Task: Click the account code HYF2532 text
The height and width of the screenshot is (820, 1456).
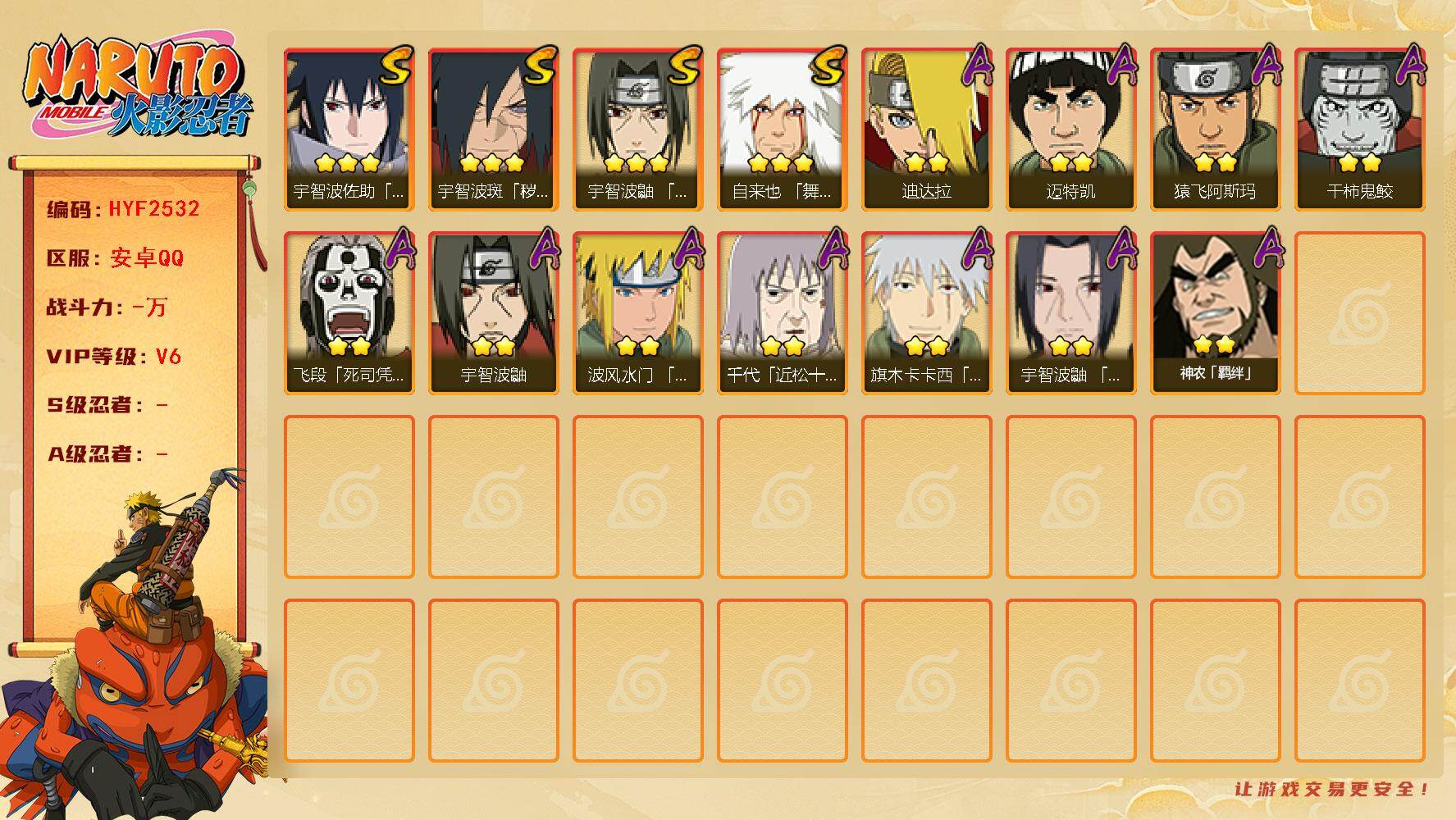Action: (154, 209)
